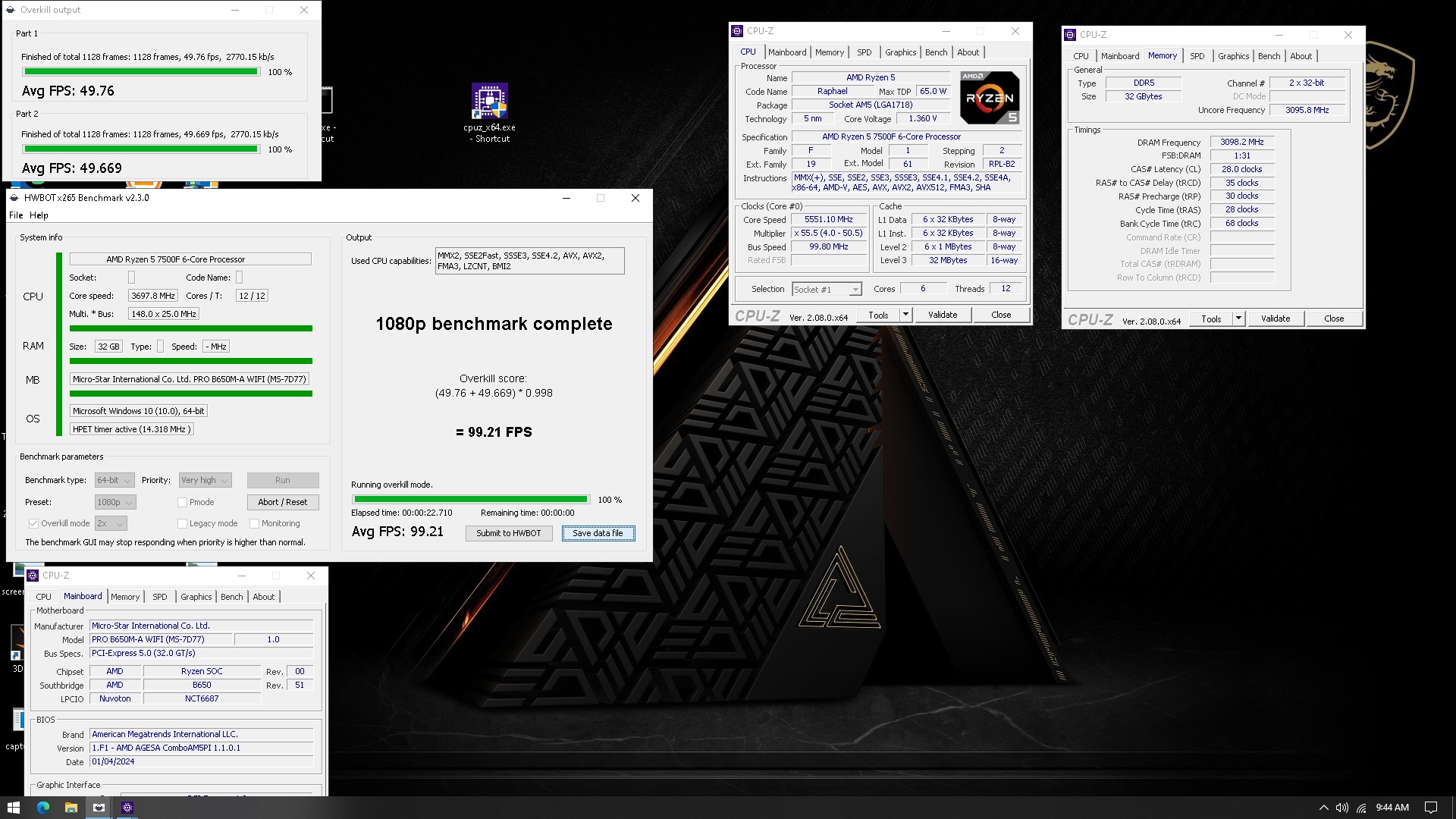Click the Overkill output window title icon

(x=11, y=10)
